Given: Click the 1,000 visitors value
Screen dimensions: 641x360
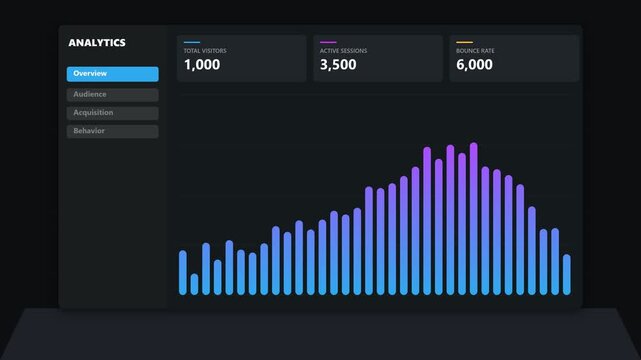Looking at the screenshot, I should click(x=202, y=65).
